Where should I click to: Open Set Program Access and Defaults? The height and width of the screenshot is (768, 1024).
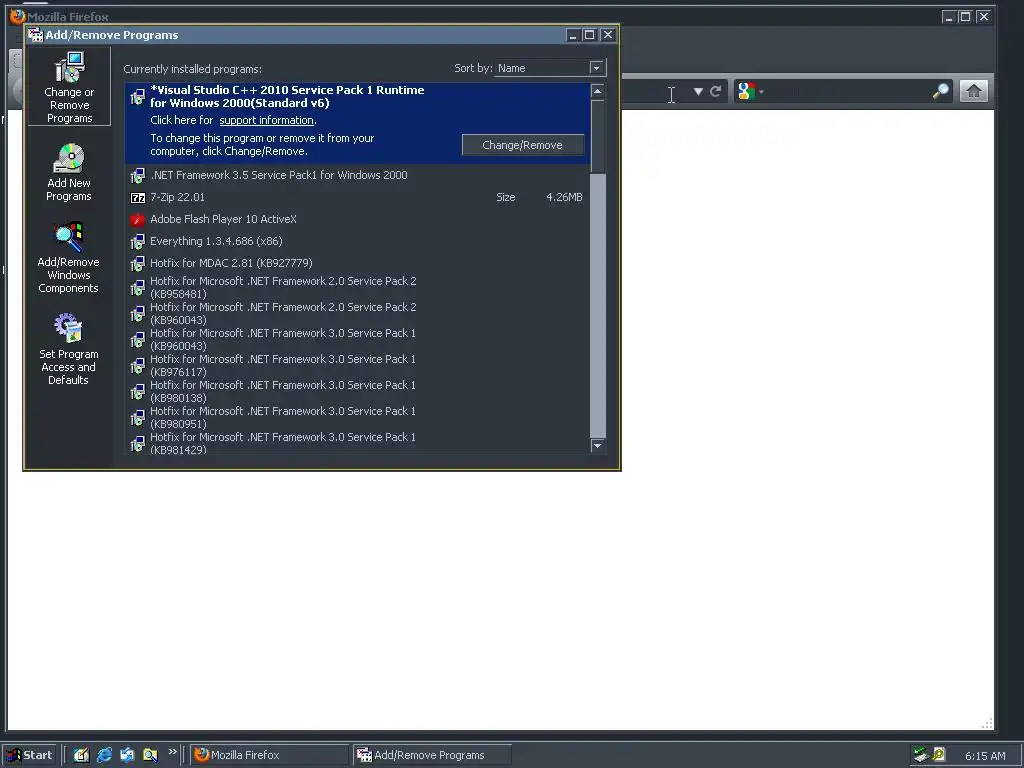click(x=69, y=349)
